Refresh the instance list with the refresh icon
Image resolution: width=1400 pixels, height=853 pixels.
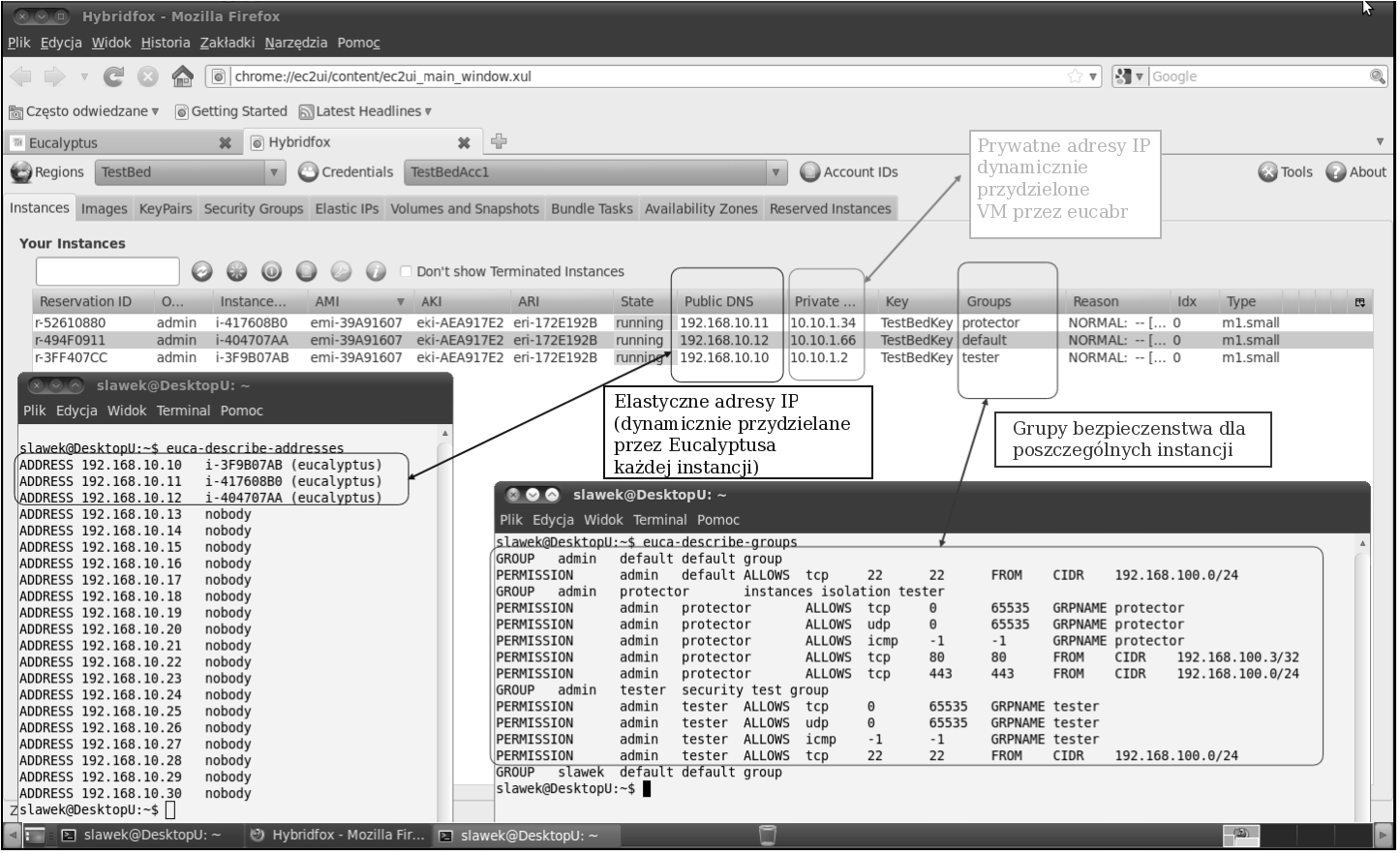pos(202,272)
